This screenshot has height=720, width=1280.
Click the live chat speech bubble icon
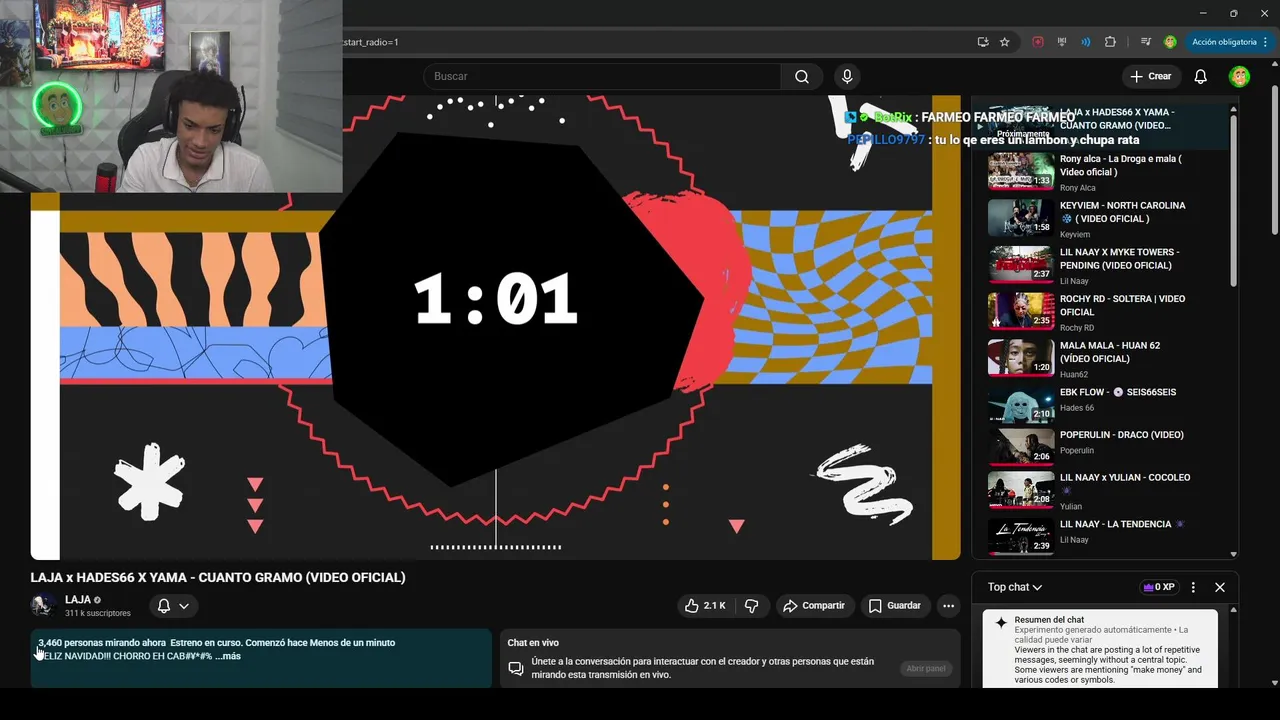[516, 668]
